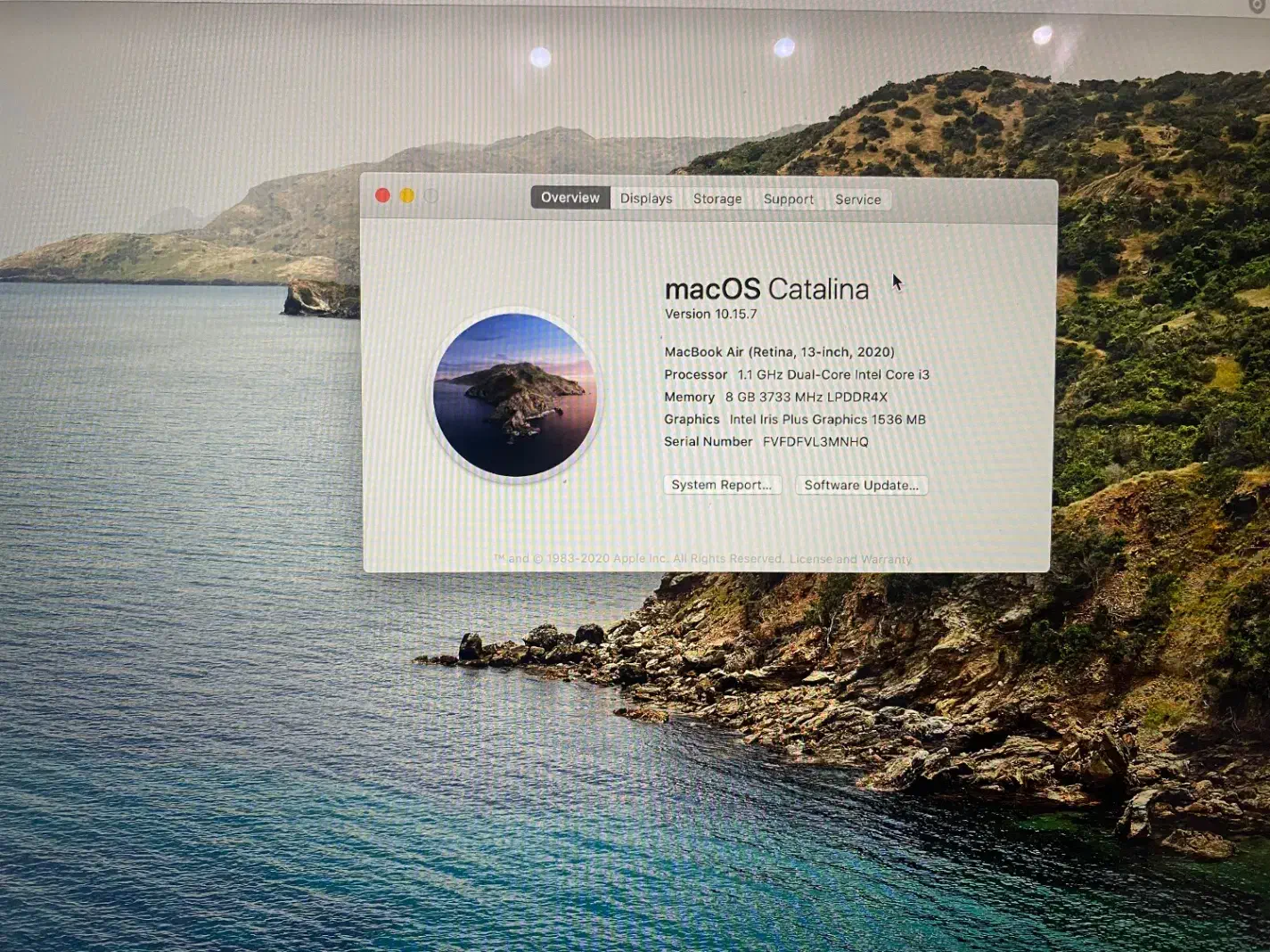Show the Service tab
The image size is (1270, 952).
[x=857, y=200]
